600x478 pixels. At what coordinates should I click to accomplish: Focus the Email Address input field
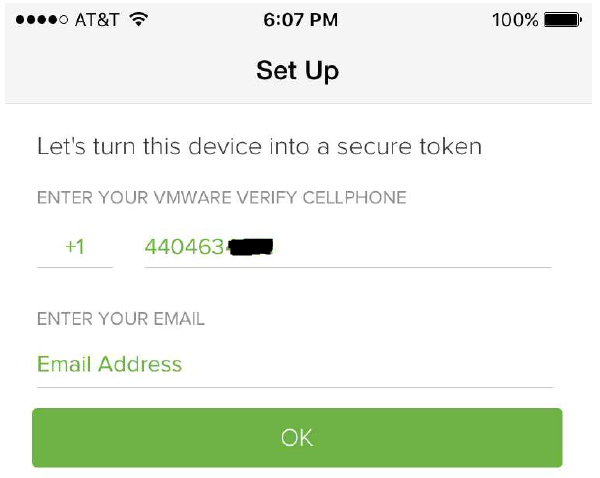pyautogui.click(x=110, y=364)
